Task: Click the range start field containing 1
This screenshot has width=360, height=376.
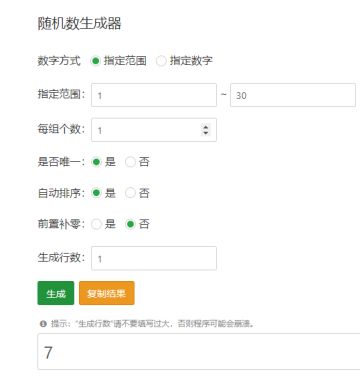Action: (x=154, y=95)
